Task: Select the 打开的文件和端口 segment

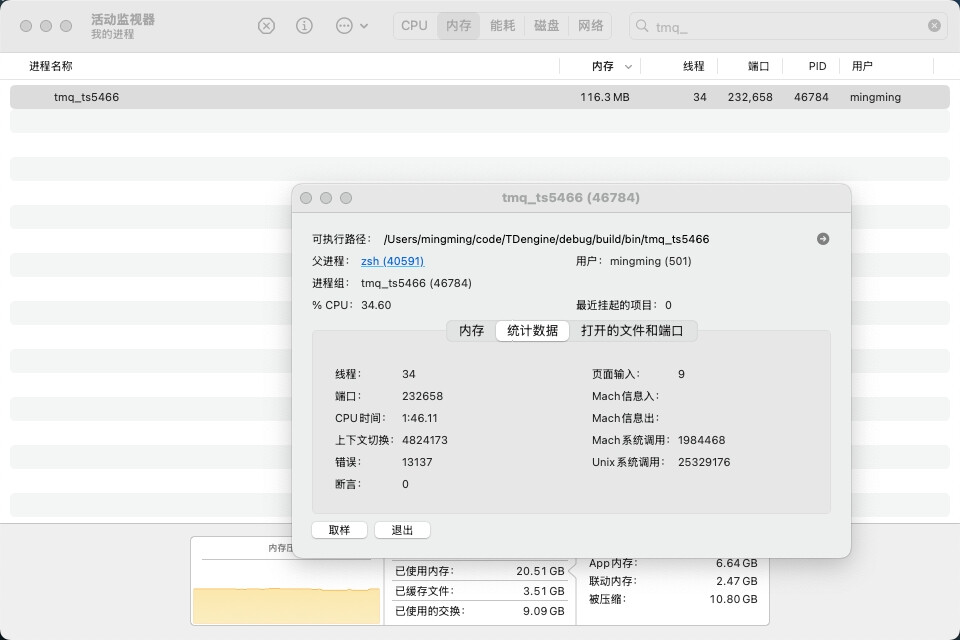Action: [633, 331]
